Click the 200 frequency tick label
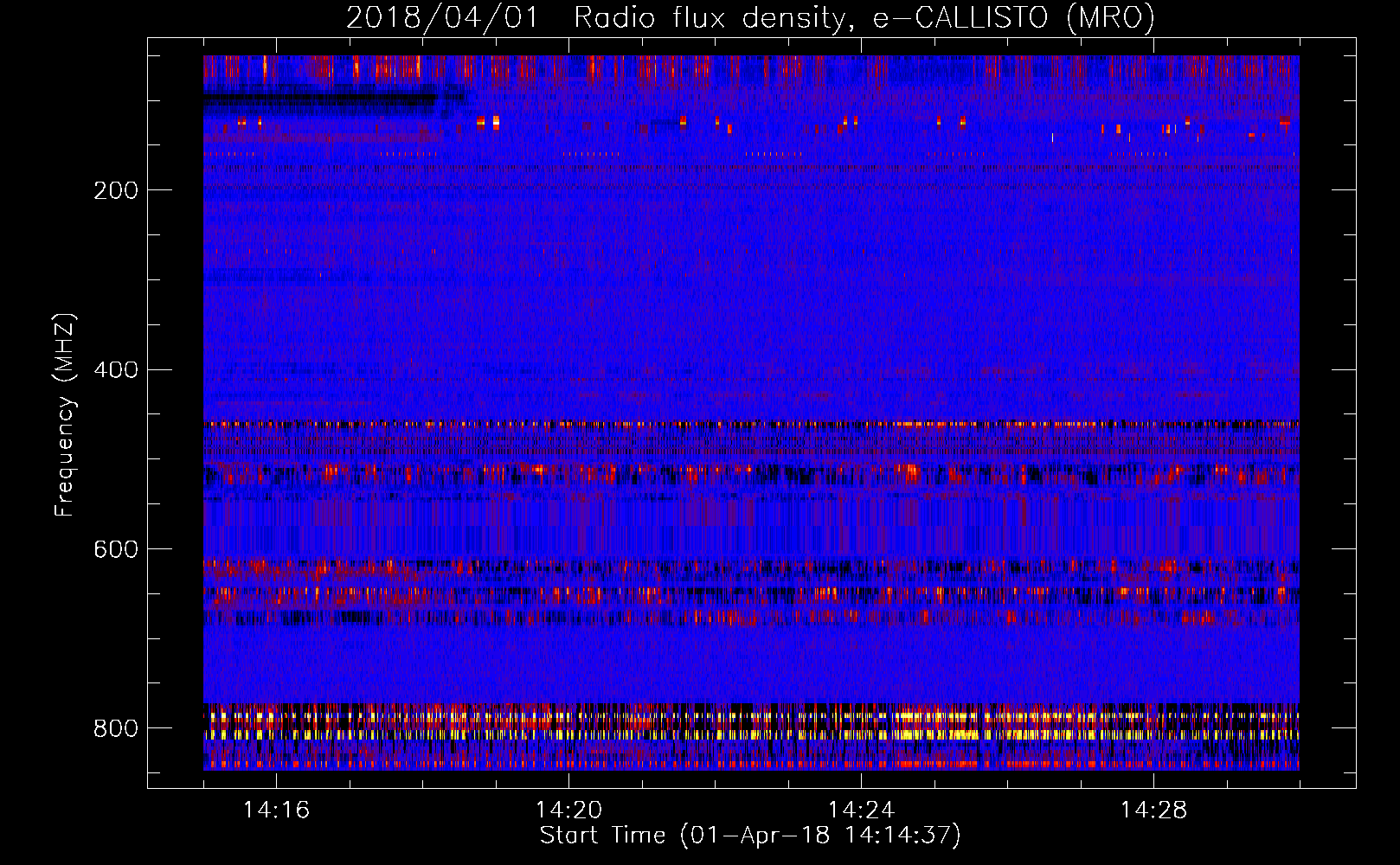This screenshot has height=865, width=1400. point(116,190)
